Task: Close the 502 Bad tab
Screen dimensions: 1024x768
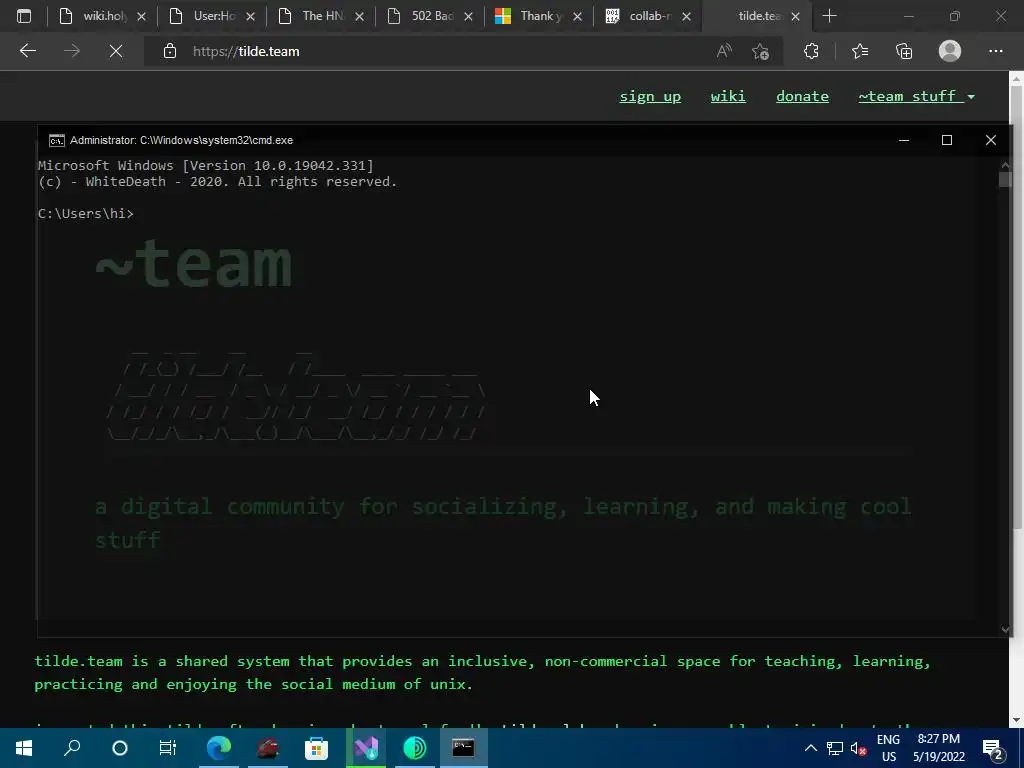Action: point(468,16)
